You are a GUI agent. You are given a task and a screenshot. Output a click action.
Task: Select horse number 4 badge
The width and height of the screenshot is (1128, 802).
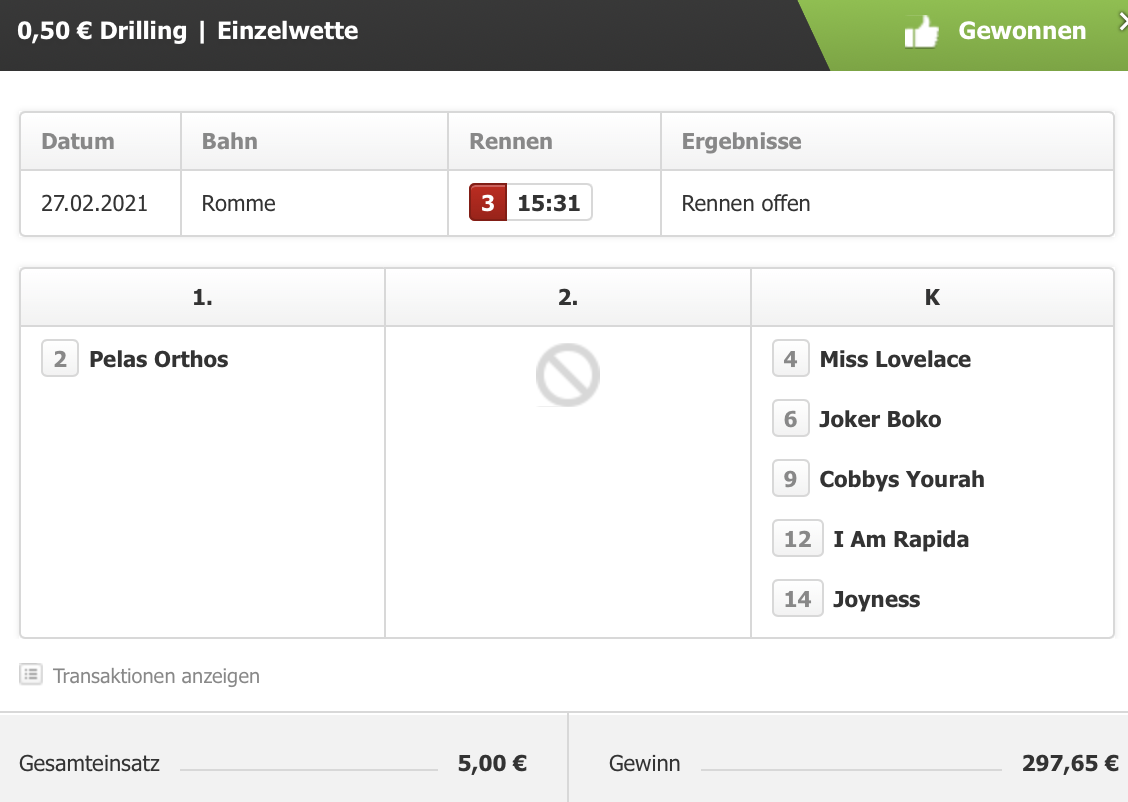[x=791, y=359]
